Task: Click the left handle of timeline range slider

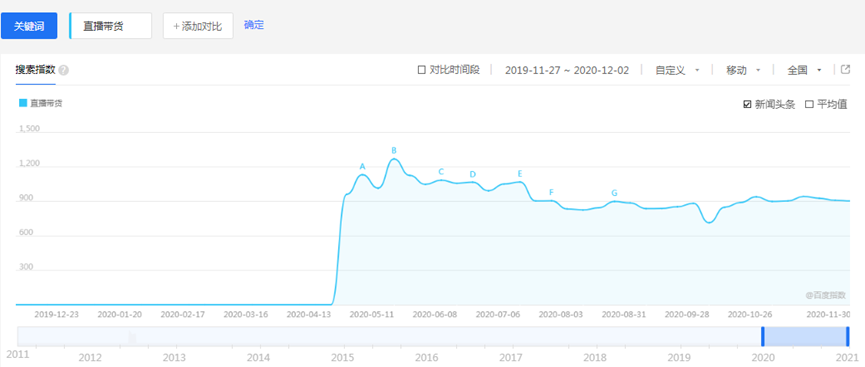Action: coord(763,337)
